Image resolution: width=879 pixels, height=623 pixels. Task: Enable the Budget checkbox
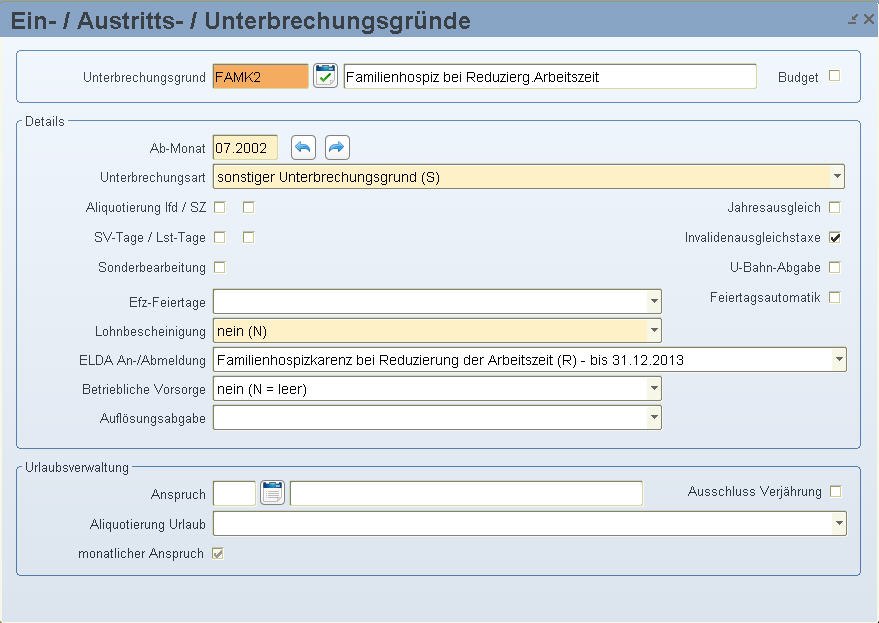(835, 76)
